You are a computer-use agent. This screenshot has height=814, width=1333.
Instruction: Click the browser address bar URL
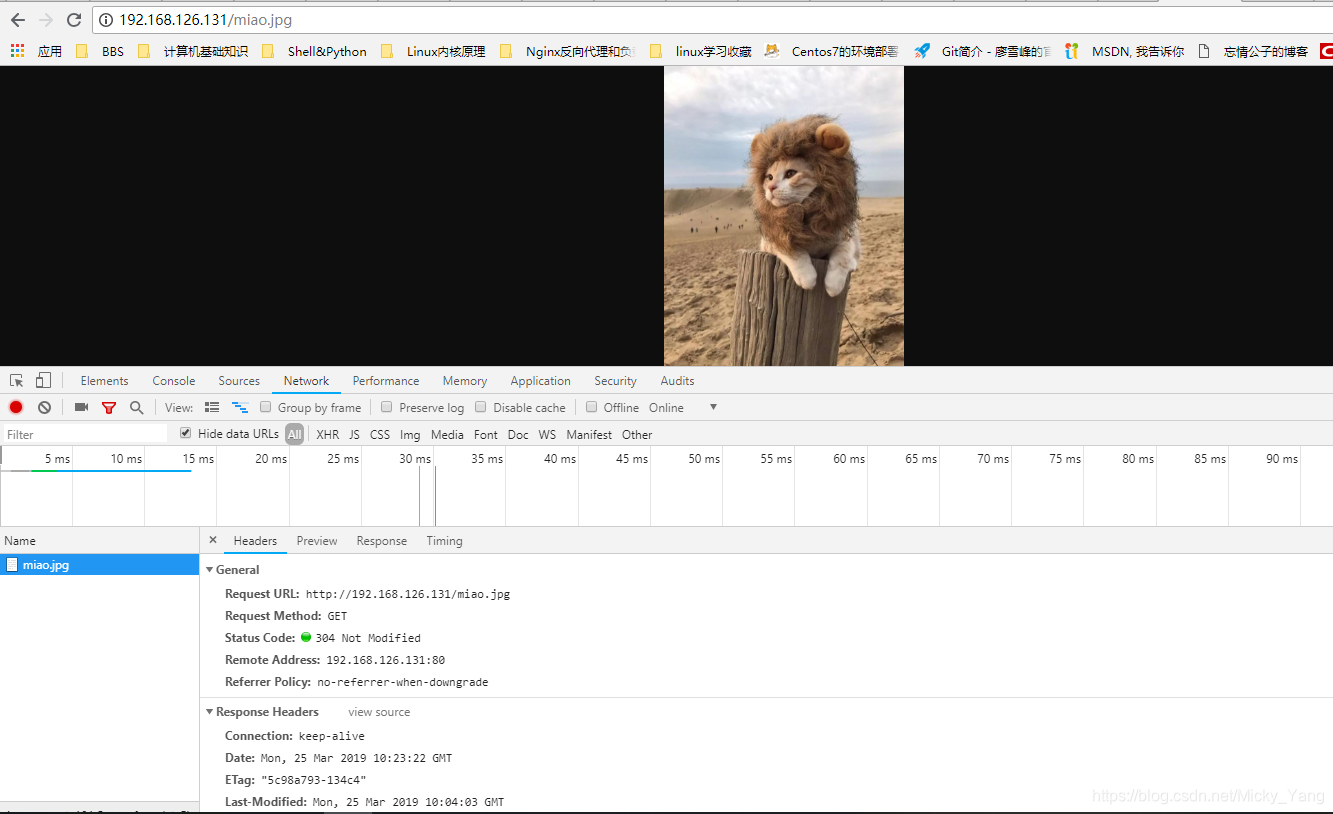click(206, 20)
